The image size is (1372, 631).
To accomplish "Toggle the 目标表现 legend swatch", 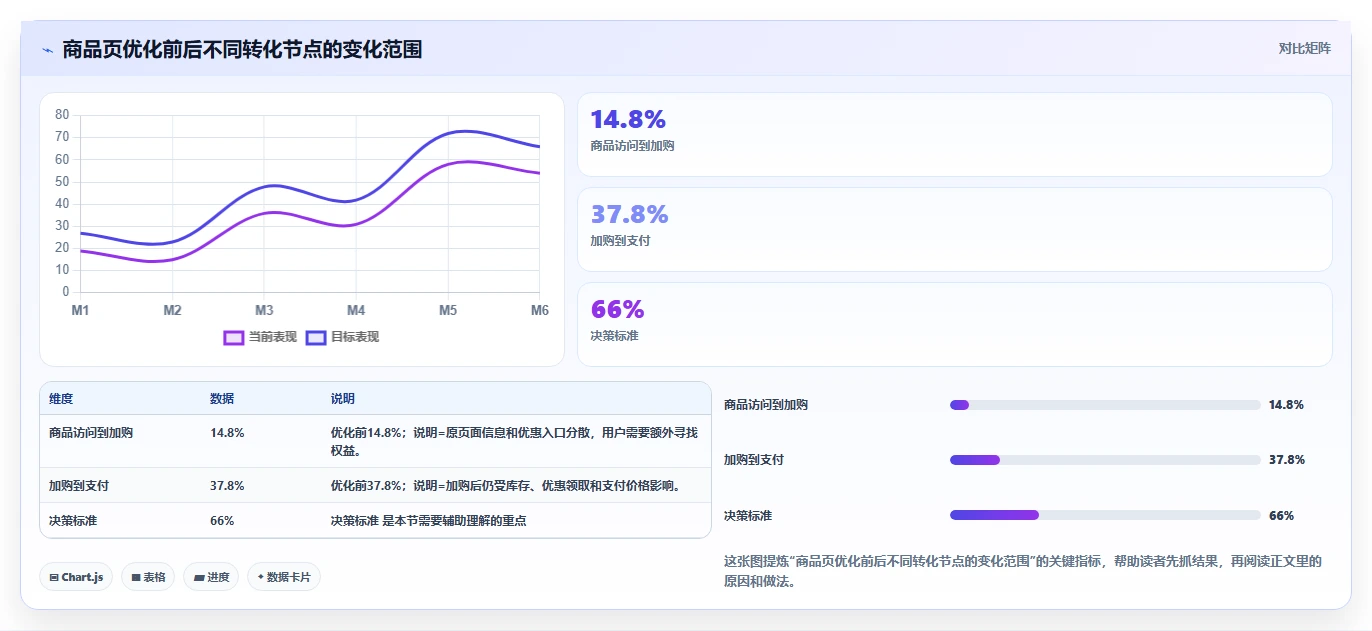I will (315, 337).
